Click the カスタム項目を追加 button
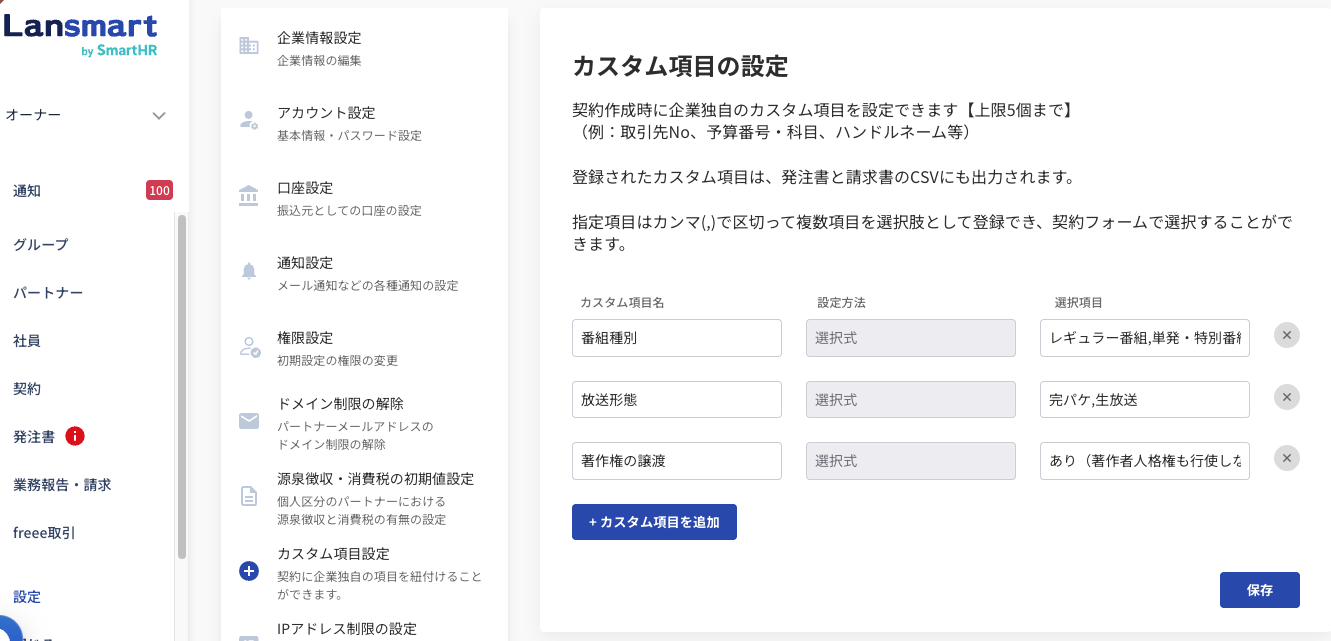Viewport: 1331px width, 641px height. point(654,522)
